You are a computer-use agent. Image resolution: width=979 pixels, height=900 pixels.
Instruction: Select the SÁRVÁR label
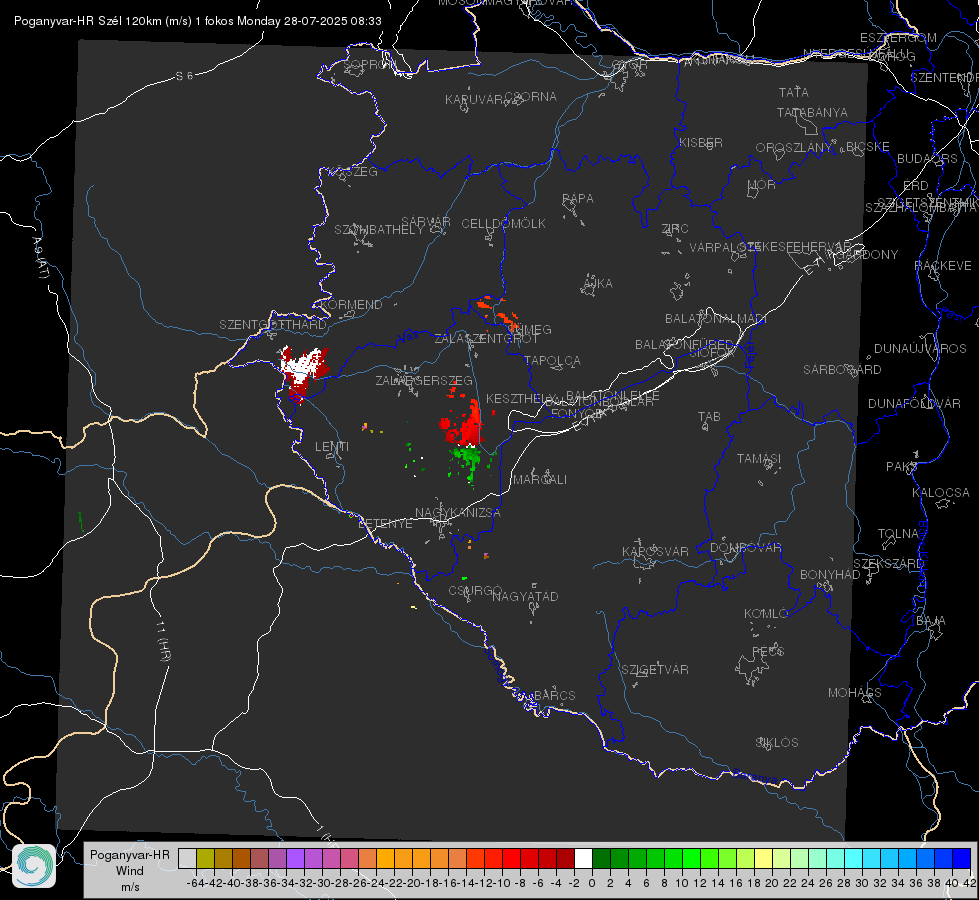426,222
